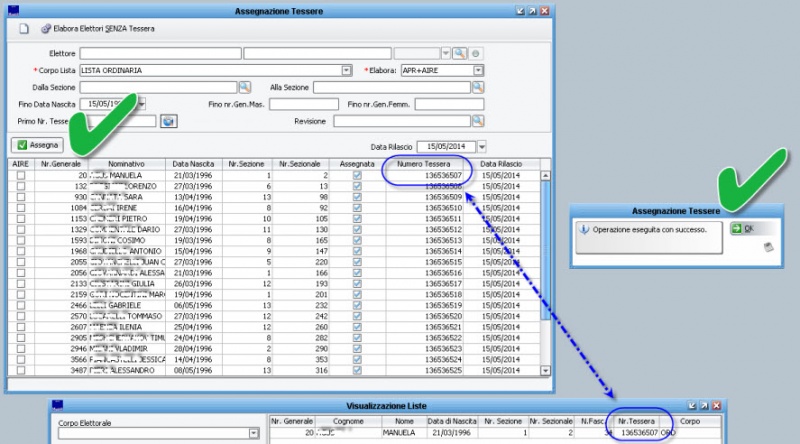Toggle AIRE checkbox for MANUELA row

click(21, 175)
